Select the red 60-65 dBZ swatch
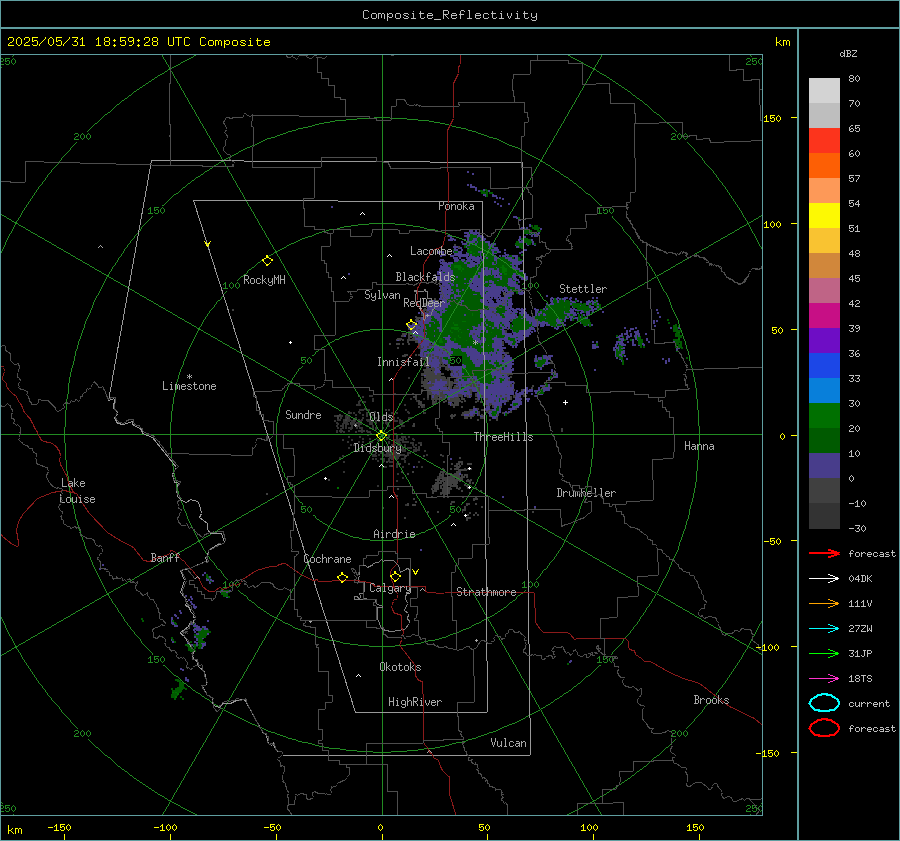Viewport: 900px width, 841px height. (824, 141)
